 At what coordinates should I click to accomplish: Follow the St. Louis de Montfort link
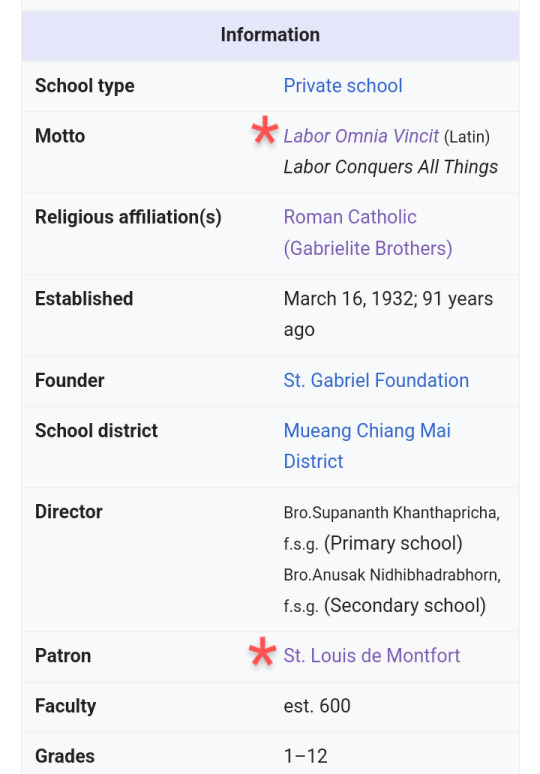pyautogui.click(x=372, y=656)
